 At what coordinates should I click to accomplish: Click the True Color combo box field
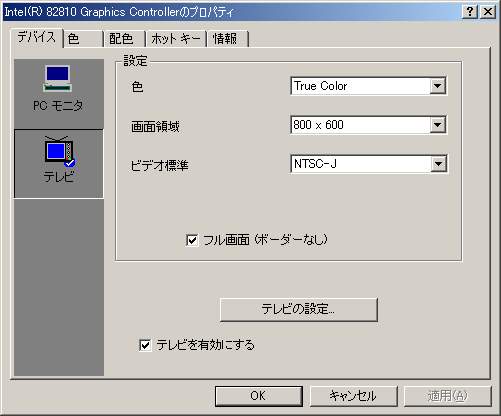click(368, 86)
